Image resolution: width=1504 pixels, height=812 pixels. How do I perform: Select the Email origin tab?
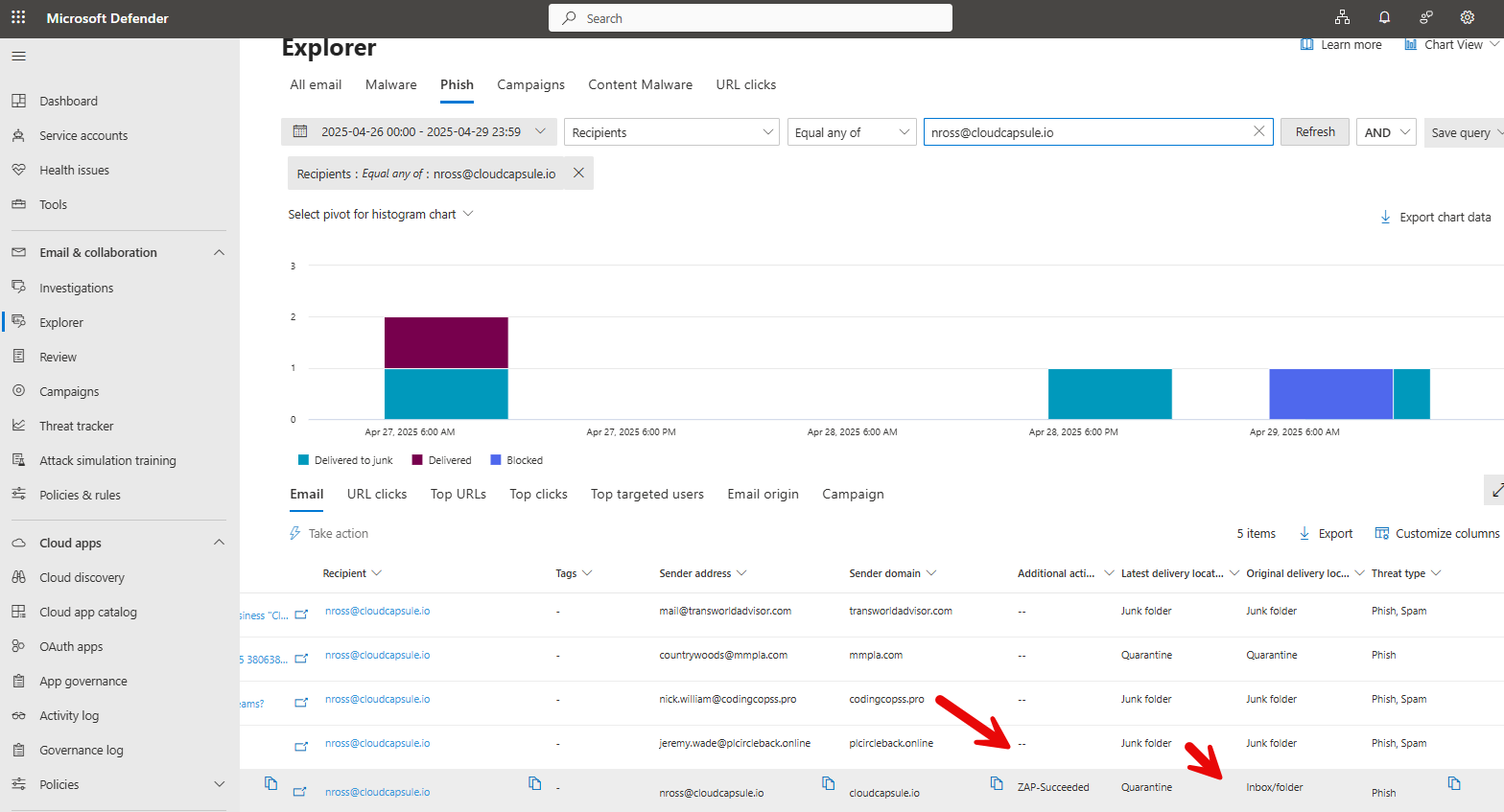click(x=764, y=494)
